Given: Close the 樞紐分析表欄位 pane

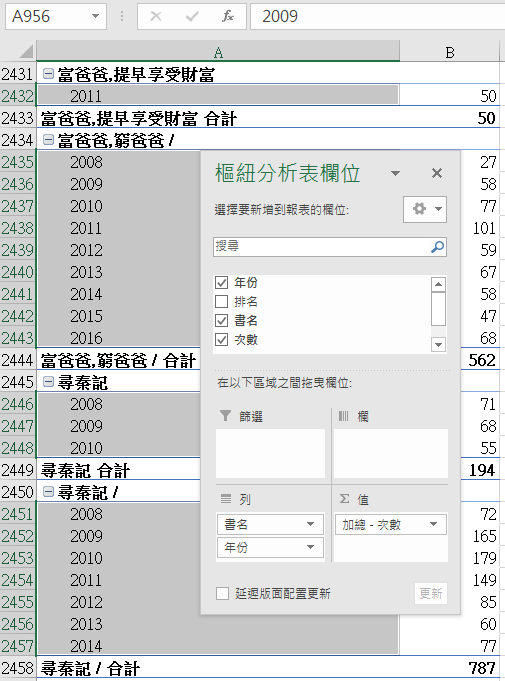Looking at the screenshot, I should click(437, 173).
